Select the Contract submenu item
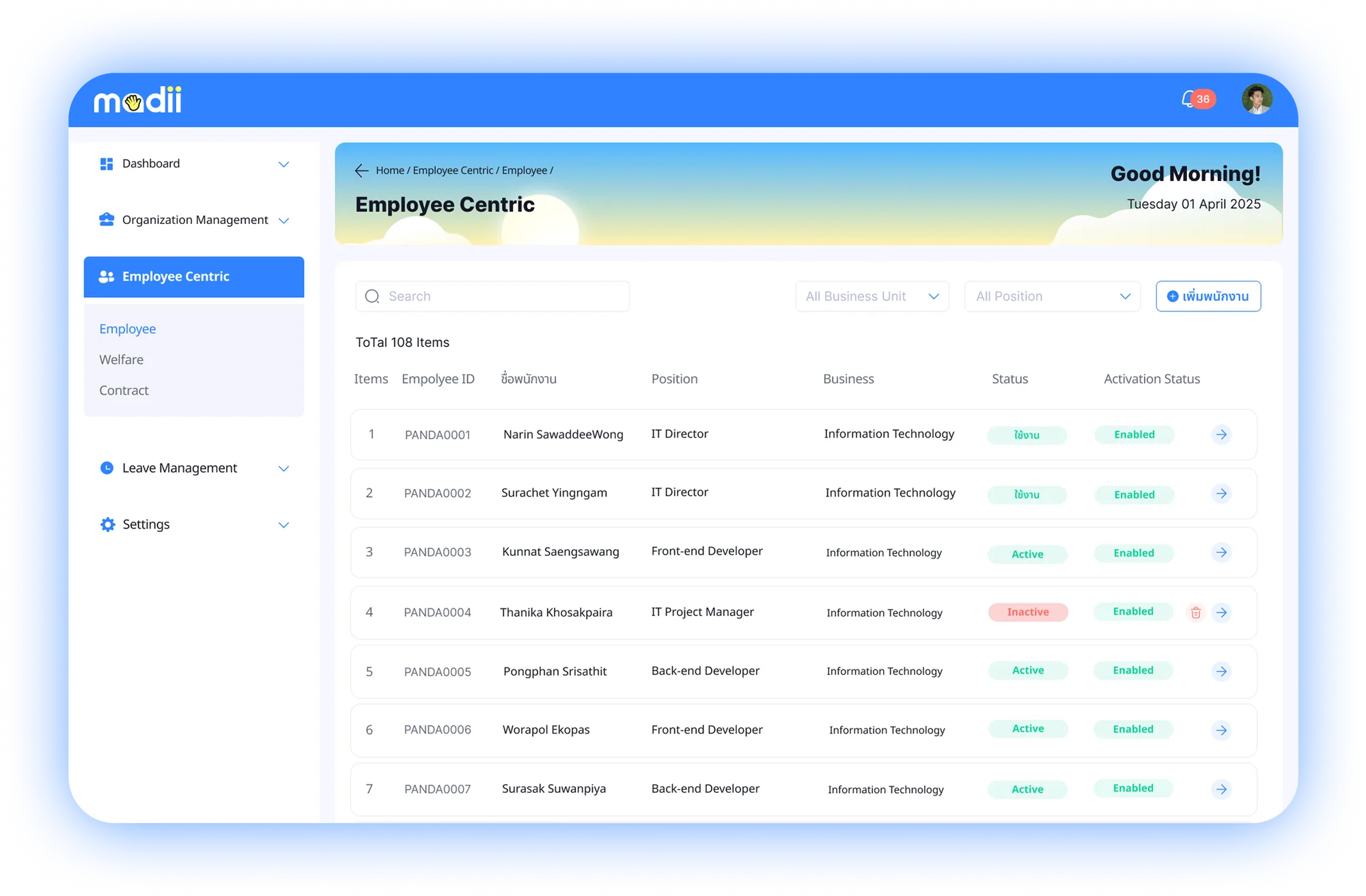 (124, 391)
